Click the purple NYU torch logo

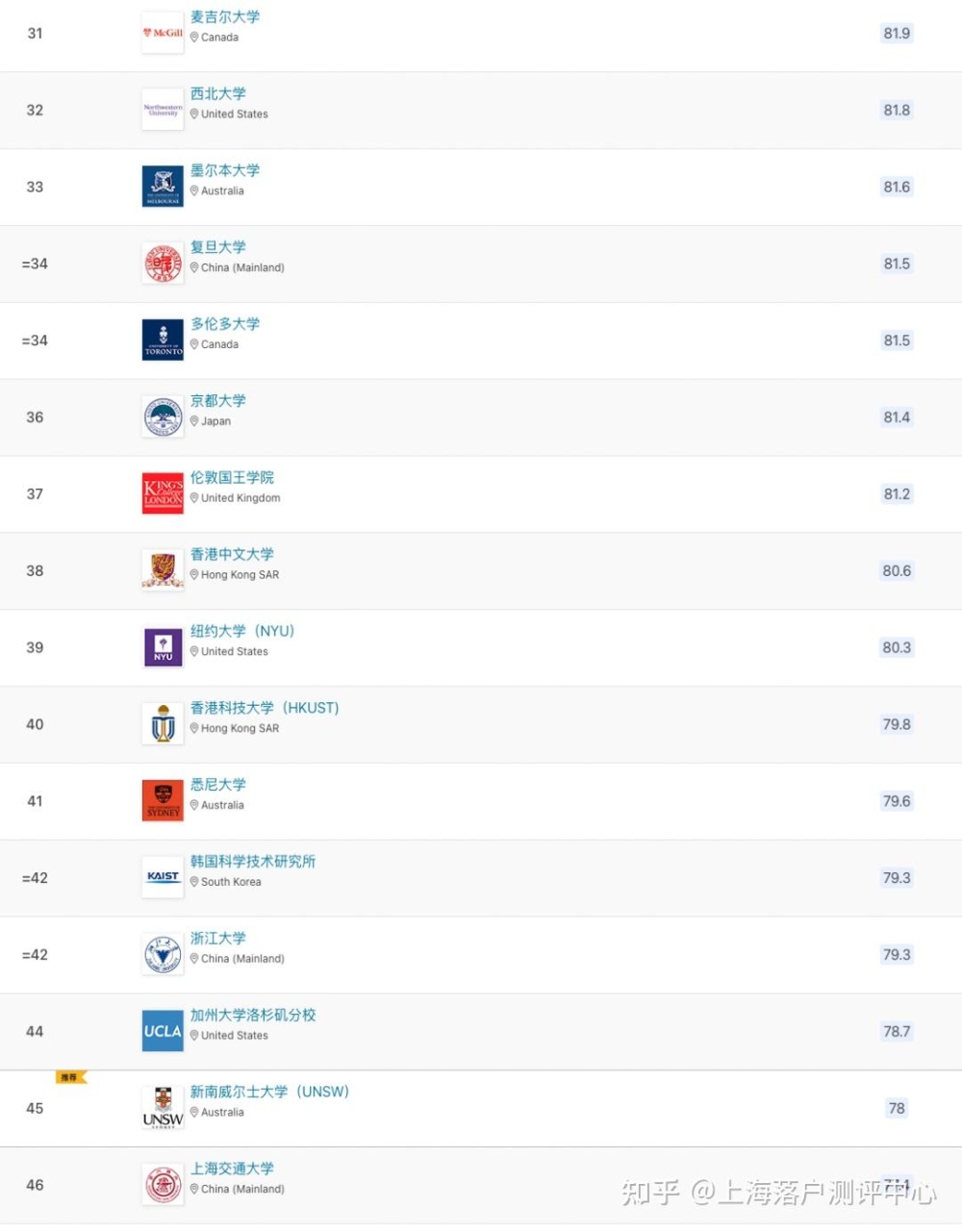(x=163, y=647)
